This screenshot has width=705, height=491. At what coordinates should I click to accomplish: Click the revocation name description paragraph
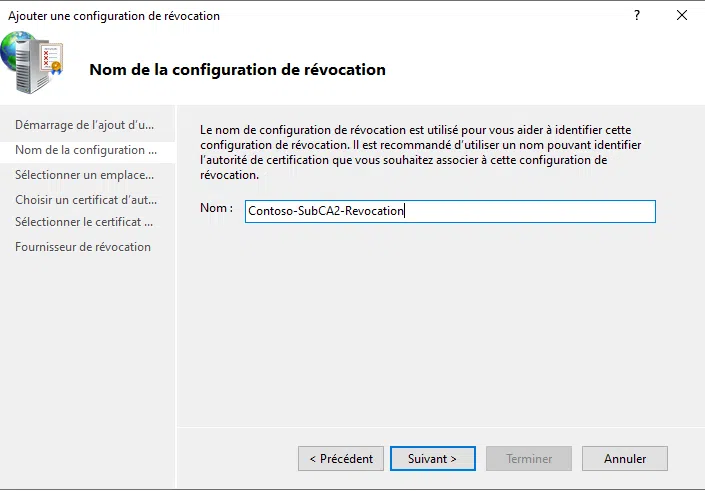pyautogui.click(x=420, y=152)
